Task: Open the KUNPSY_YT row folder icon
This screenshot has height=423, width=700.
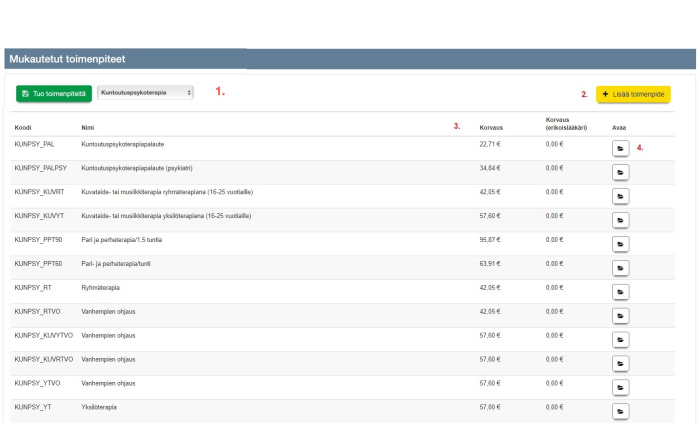Action: [x=620, y=411]
